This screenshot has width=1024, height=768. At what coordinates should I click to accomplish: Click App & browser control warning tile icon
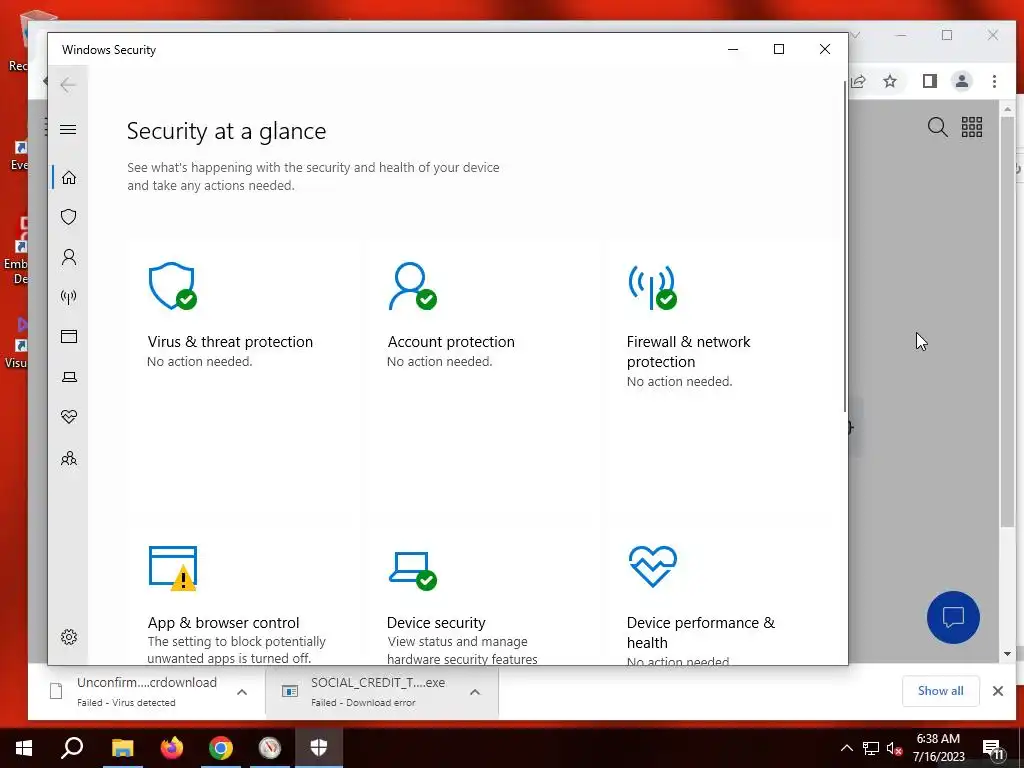(x=173, y=568)
